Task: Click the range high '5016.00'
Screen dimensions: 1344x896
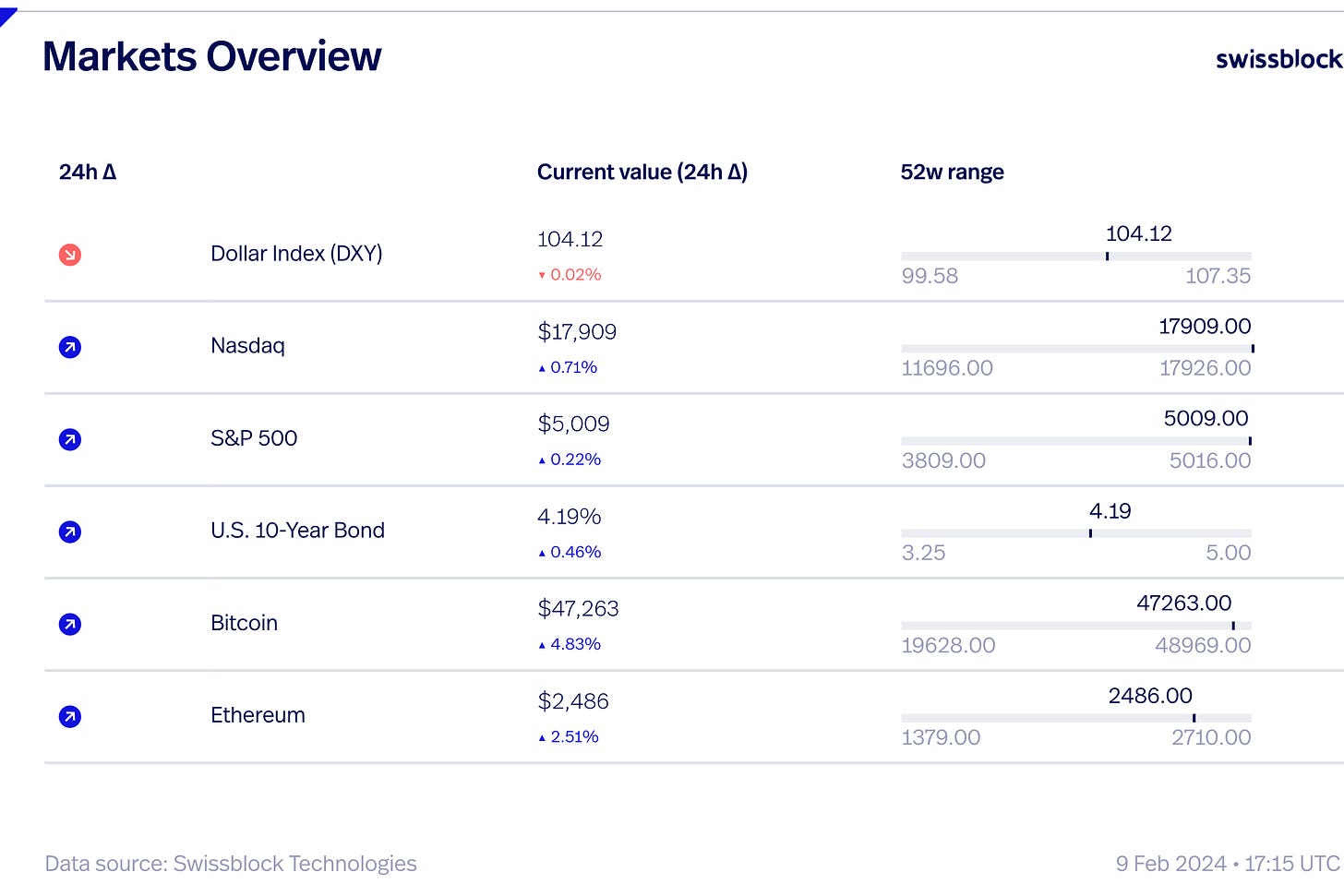Action: 1210,460
